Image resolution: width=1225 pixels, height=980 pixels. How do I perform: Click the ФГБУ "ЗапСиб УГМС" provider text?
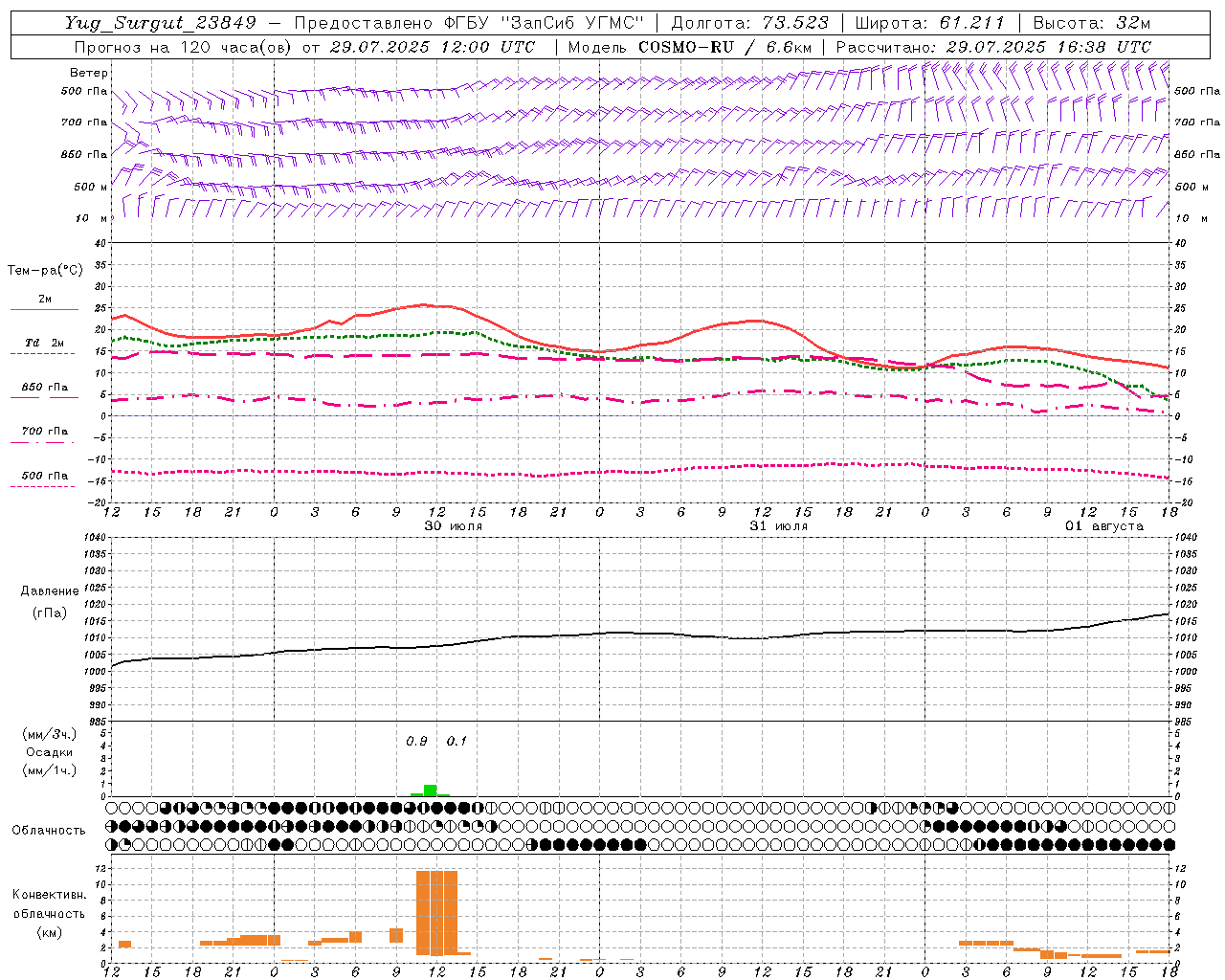click(544, 23)
